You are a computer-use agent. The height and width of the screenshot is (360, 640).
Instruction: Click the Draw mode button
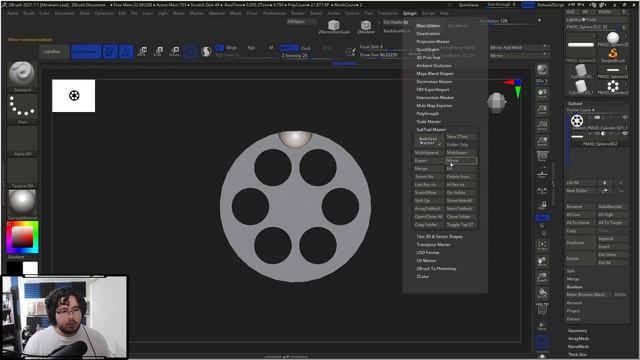tap(126, 52)
